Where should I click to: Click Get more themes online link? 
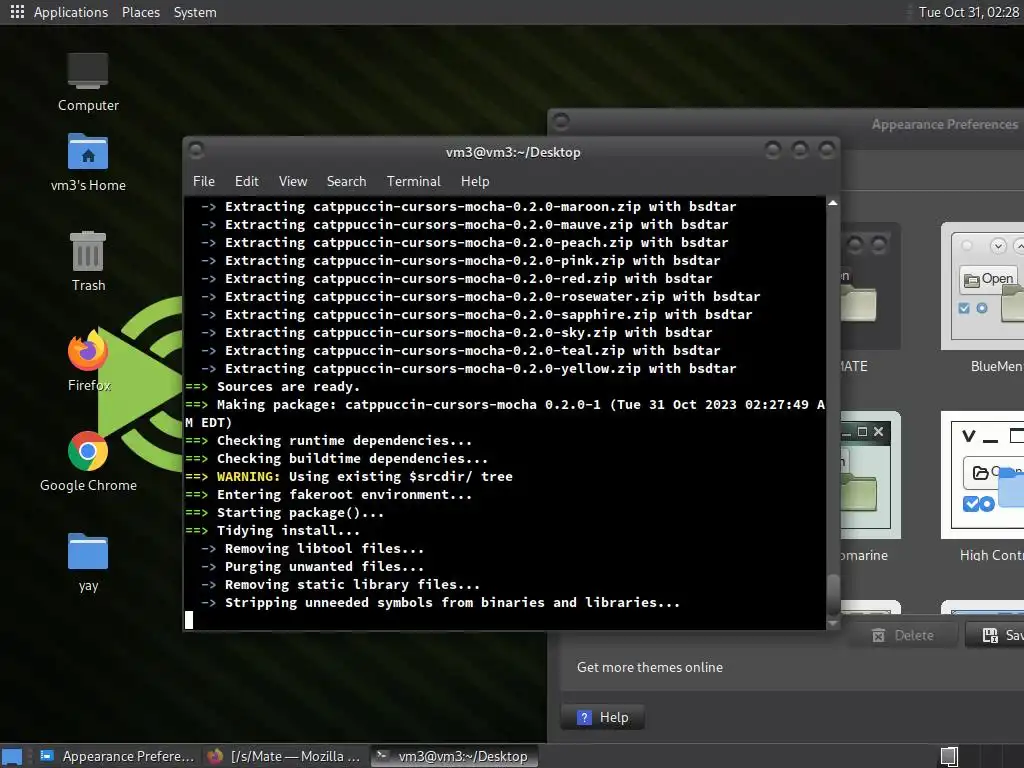point(650,667)
